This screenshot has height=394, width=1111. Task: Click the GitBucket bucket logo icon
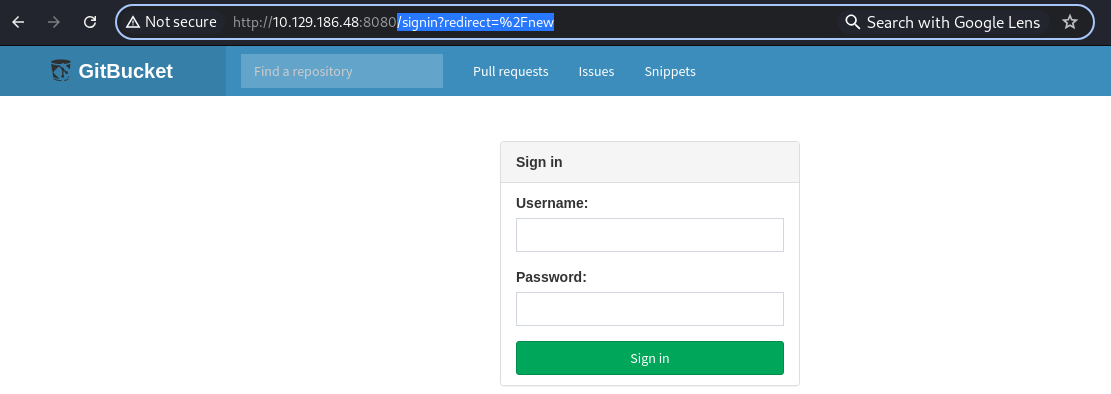point(61,71)
